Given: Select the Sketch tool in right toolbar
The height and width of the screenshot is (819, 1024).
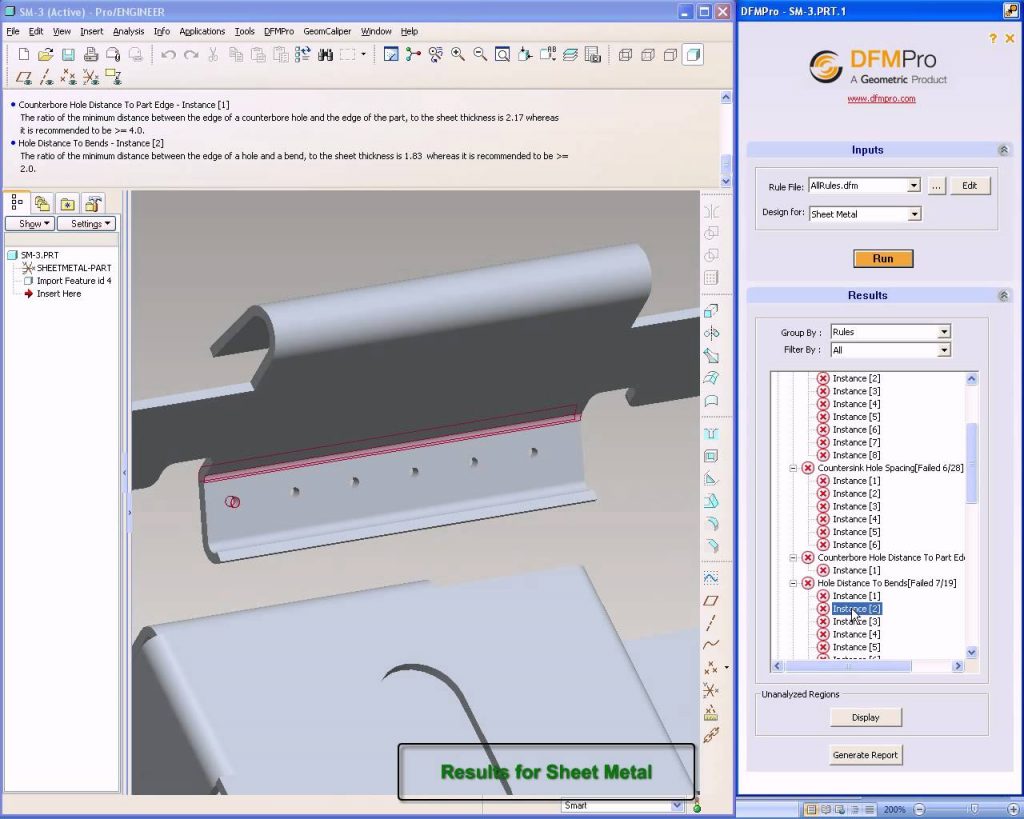Looking at the screenshot, I should [711, 578].
